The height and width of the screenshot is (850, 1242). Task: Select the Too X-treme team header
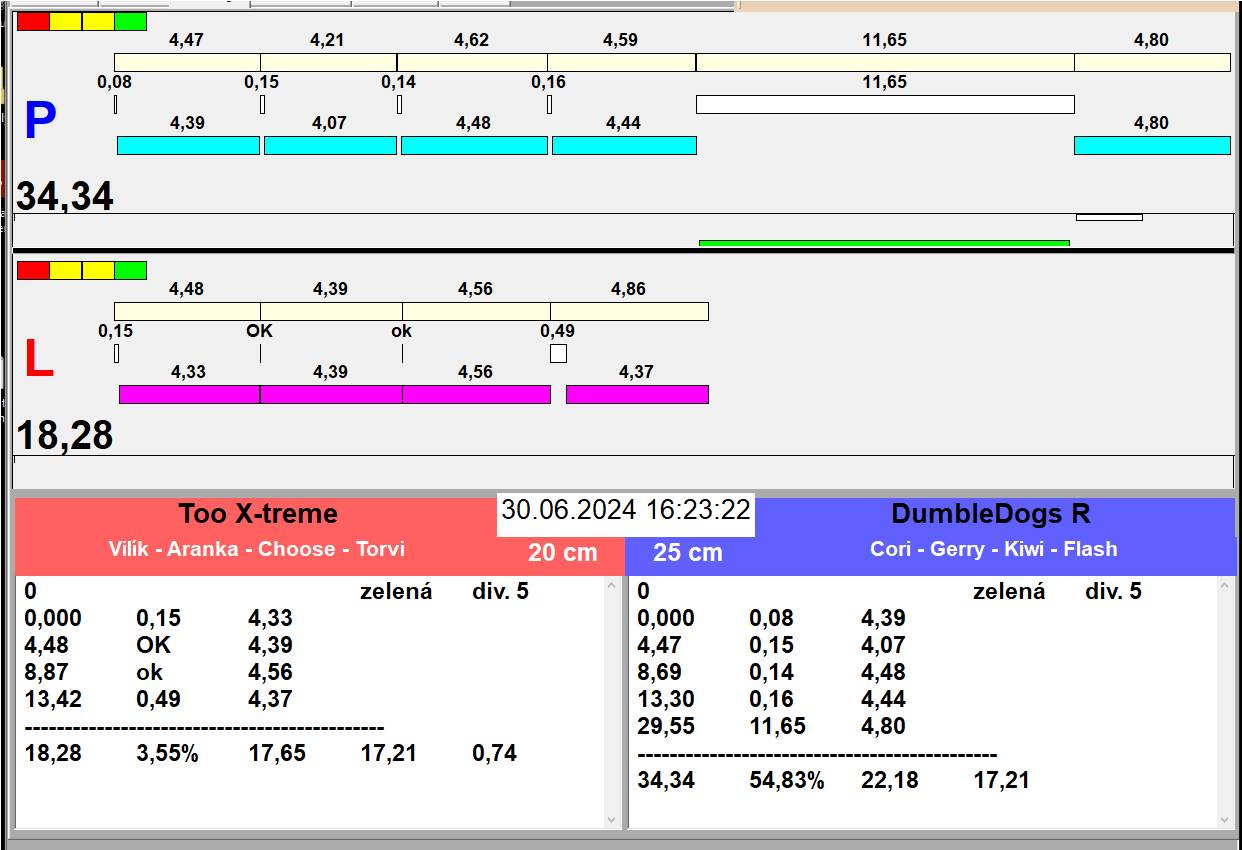point(258,514)
